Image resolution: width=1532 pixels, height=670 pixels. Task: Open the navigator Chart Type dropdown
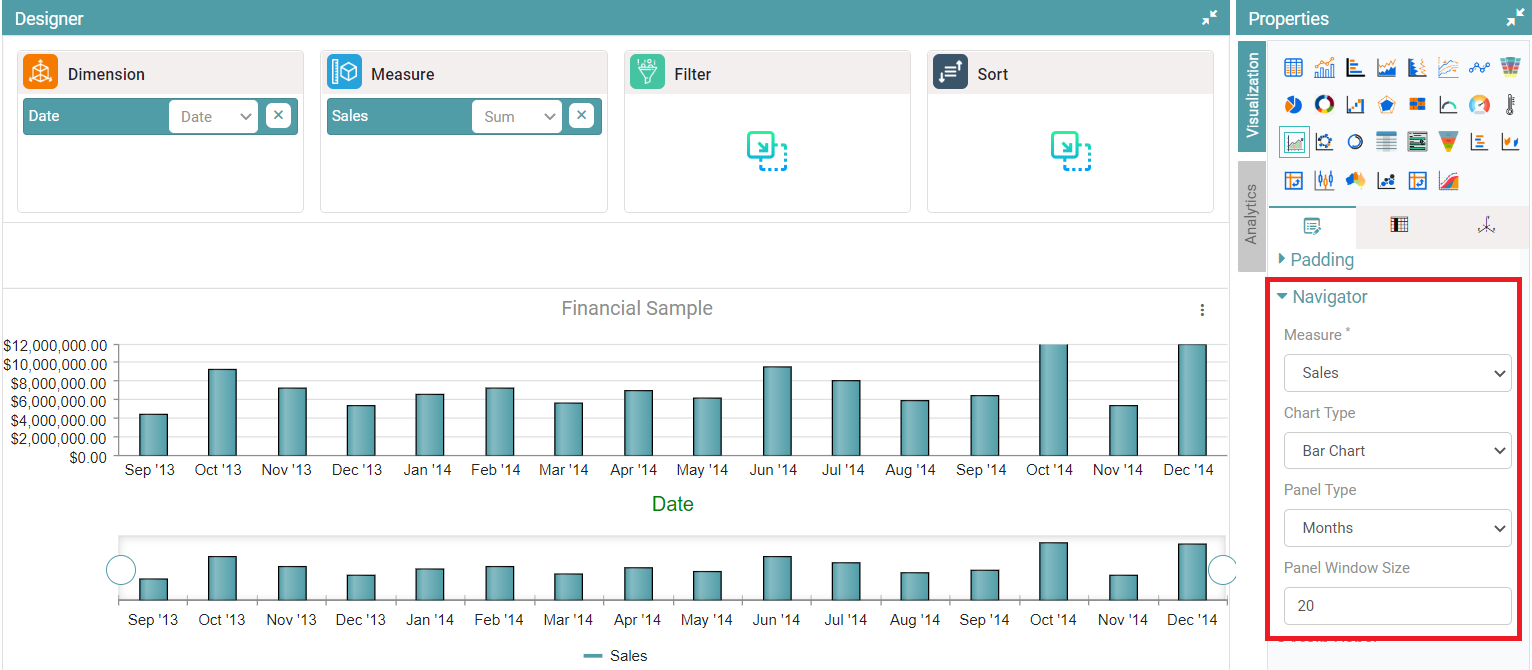(1397, 451)
